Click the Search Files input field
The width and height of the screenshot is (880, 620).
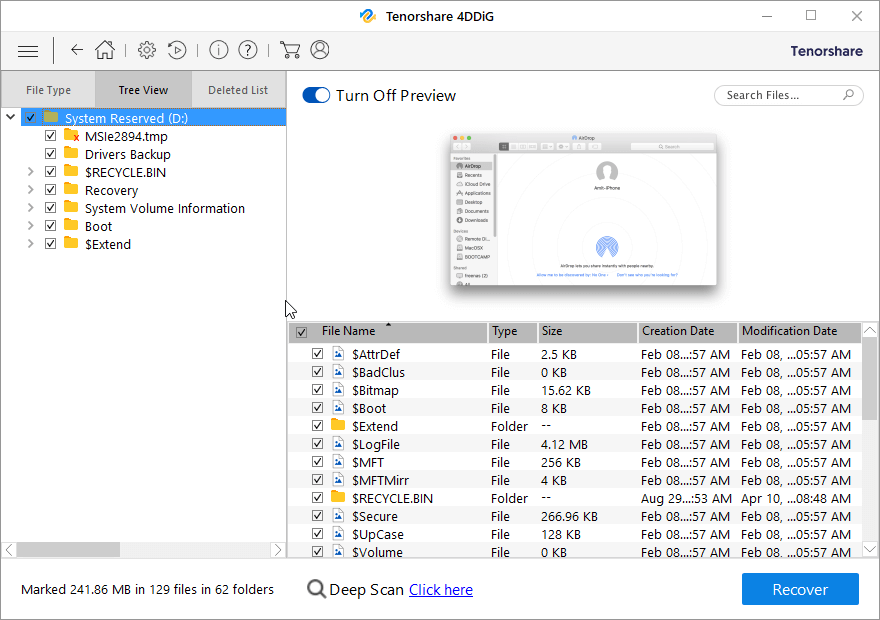[788, 95]
